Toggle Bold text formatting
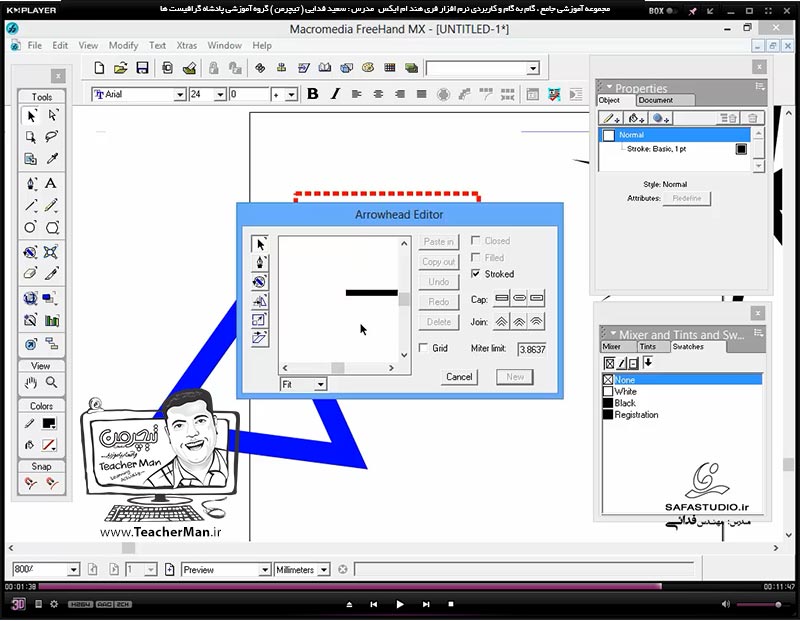 [313, 94]
